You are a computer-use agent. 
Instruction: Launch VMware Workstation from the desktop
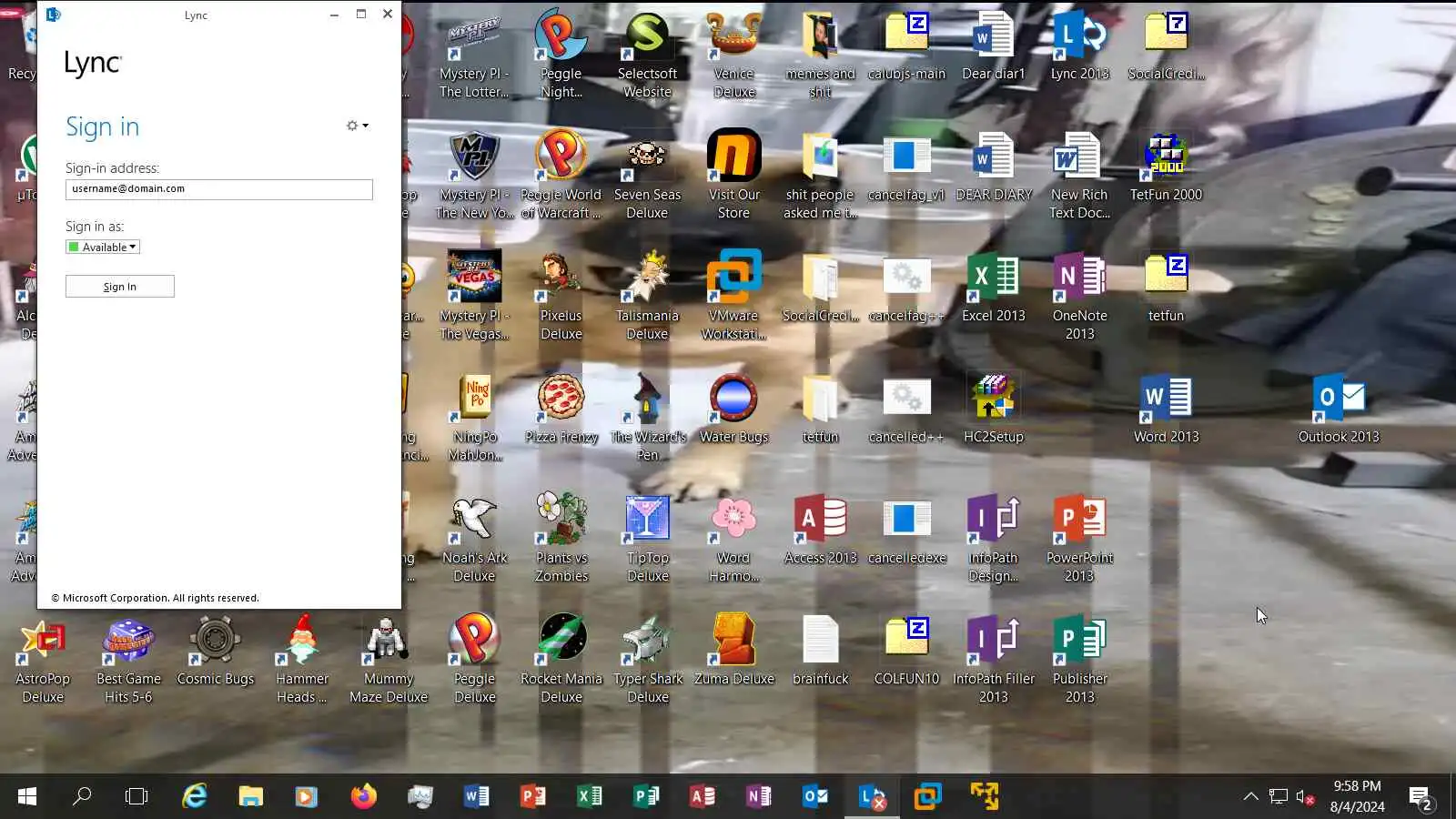(x=734, y=297)
